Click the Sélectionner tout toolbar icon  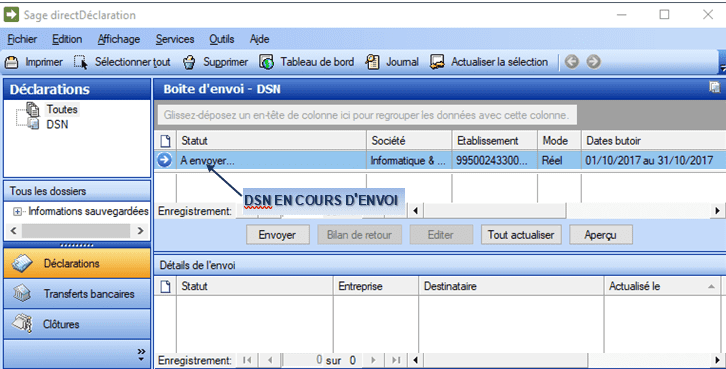coord(81,62)
